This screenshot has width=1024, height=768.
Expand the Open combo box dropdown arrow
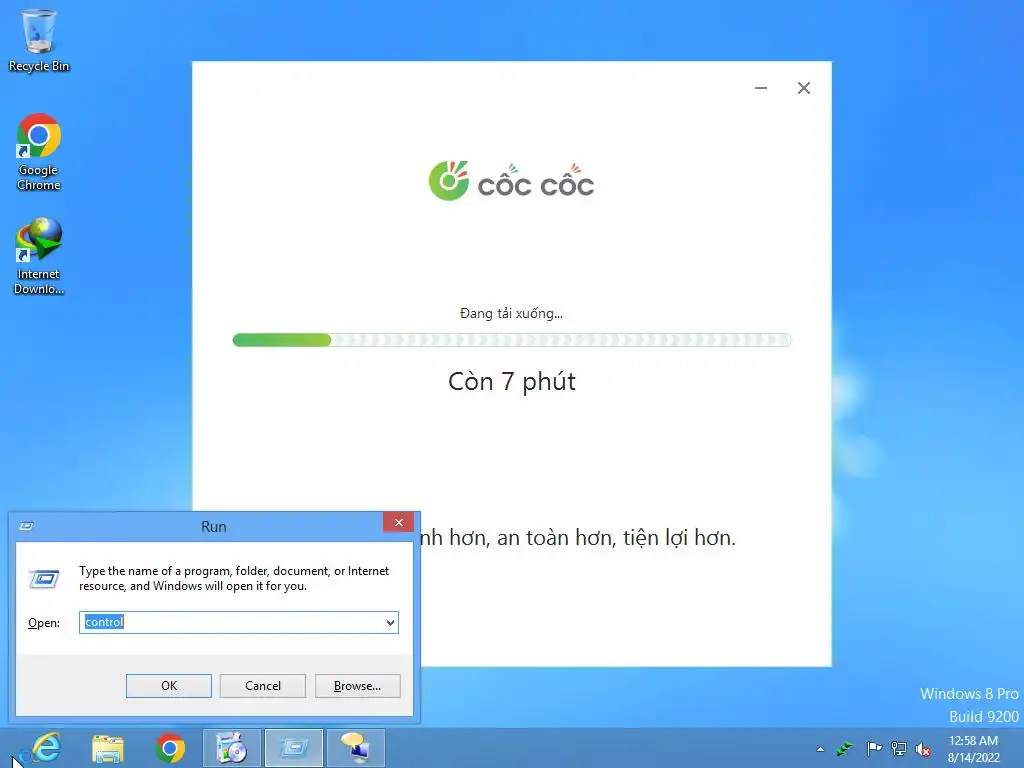tap(390, 622)
